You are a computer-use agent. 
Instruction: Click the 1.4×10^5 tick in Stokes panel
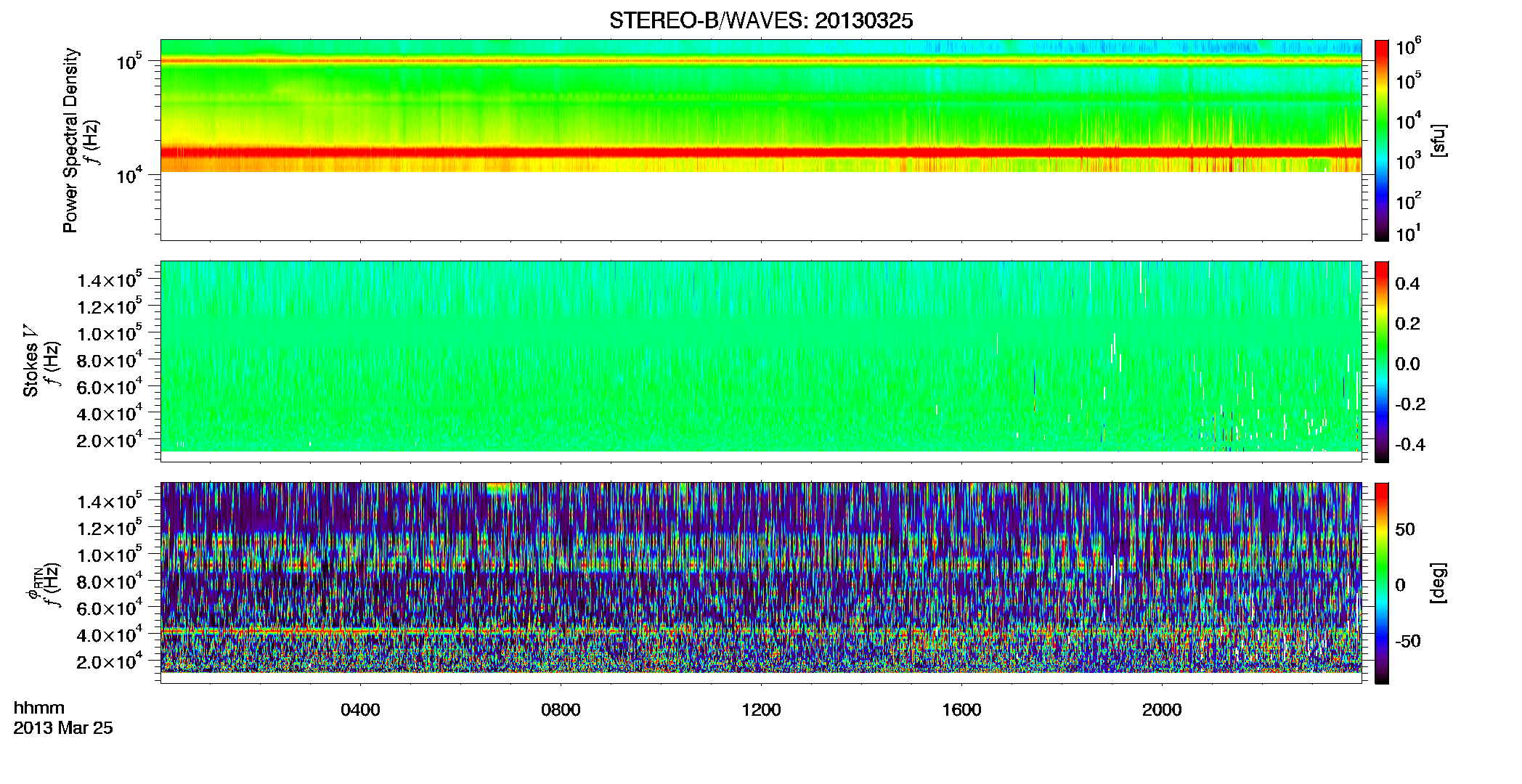tap(110, 279)
